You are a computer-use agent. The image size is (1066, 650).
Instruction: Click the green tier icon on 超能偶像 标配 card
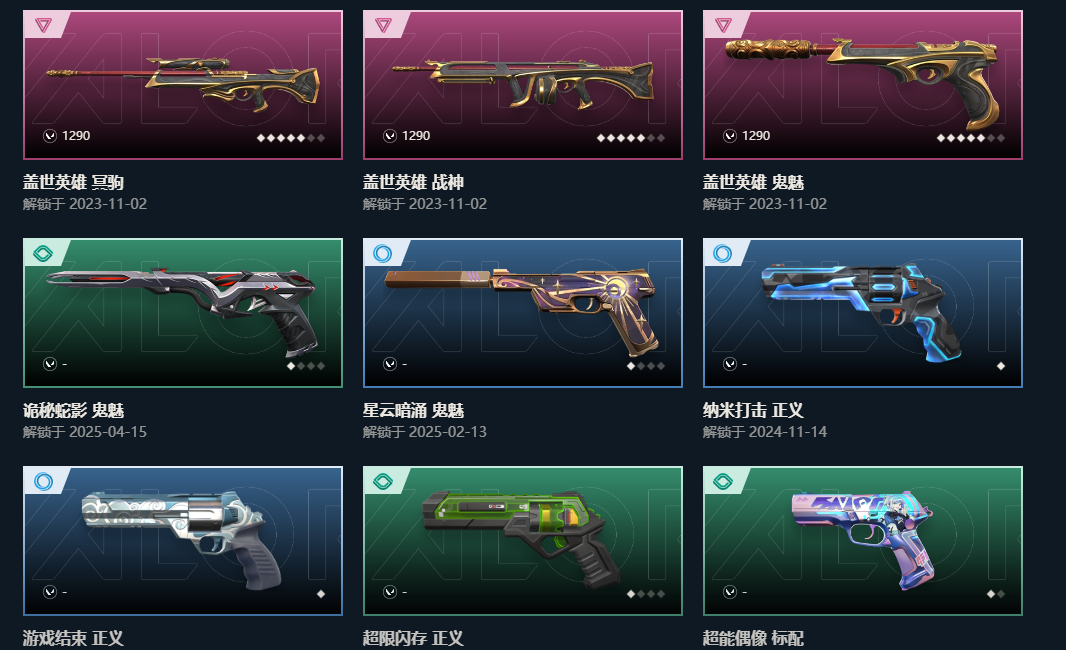point(723,482)
